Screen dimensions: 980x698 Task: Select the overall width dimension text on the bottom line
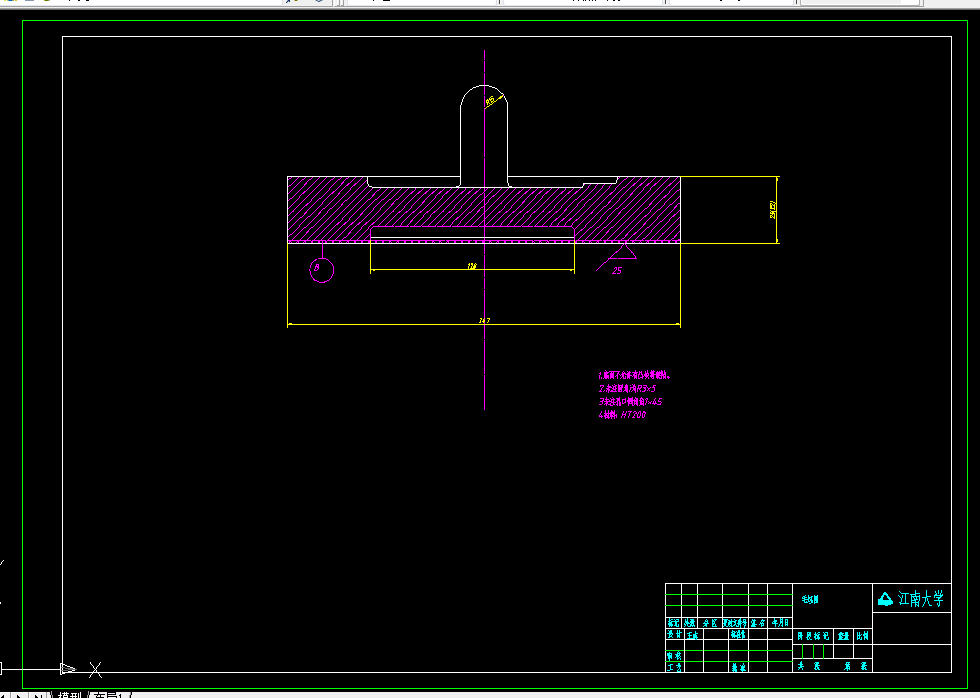point(484,321)
